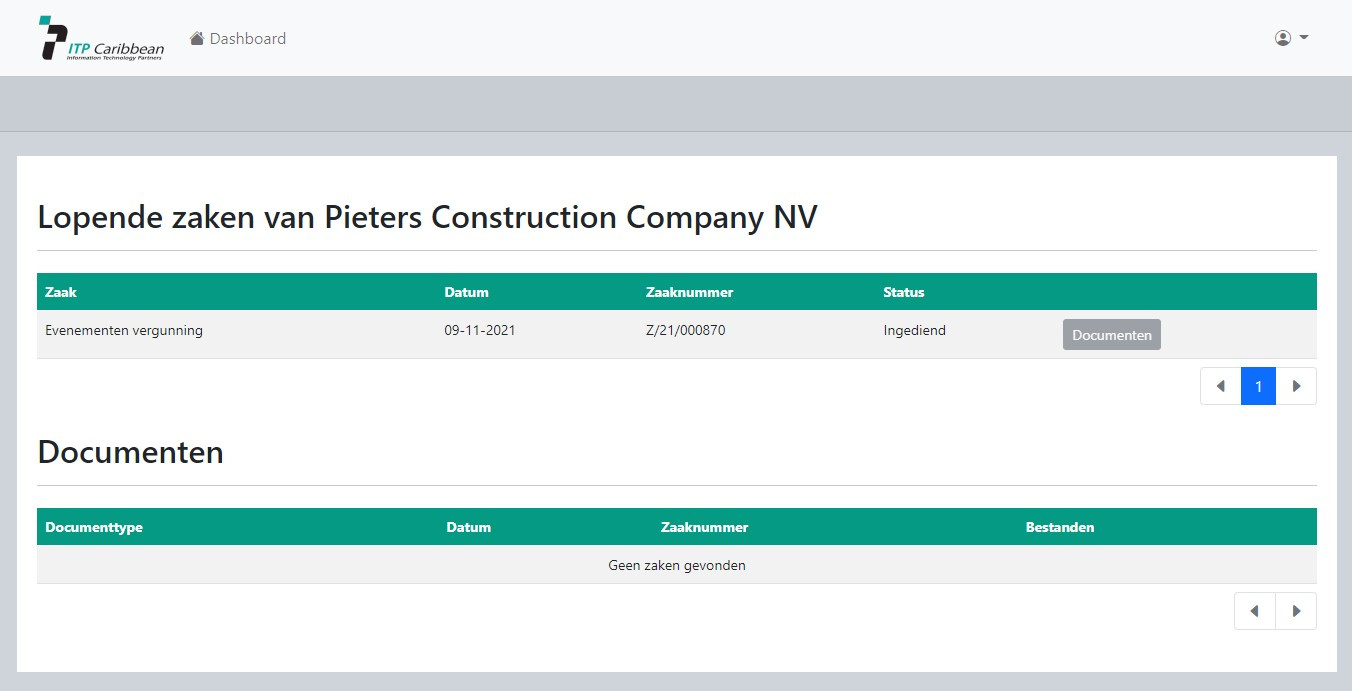Select page 1 in zaken pagination

pyautogui.click(x=1259, y=386)
